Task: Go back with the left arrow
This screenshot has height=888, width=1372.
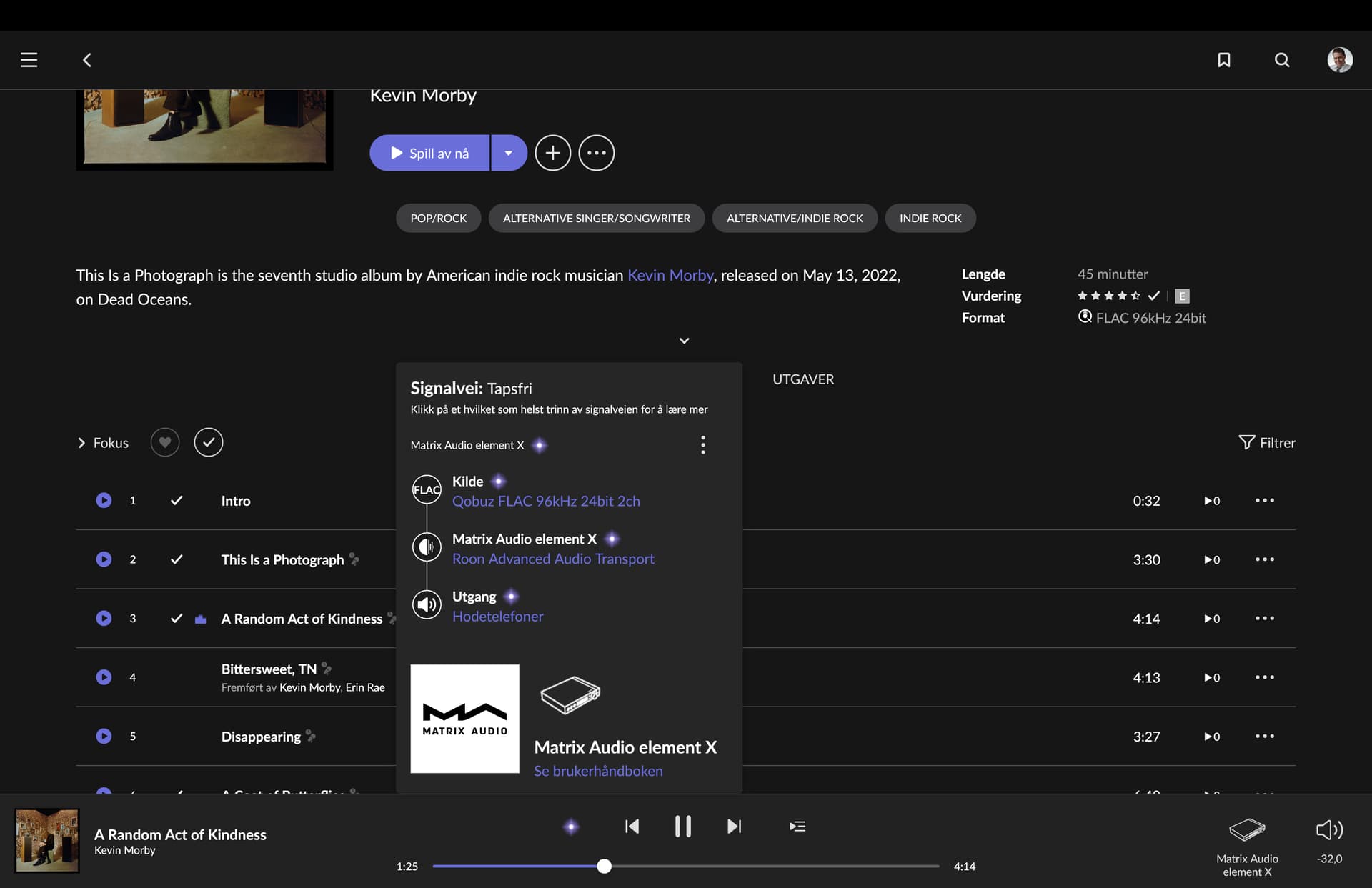Action: tap(87, 60)
